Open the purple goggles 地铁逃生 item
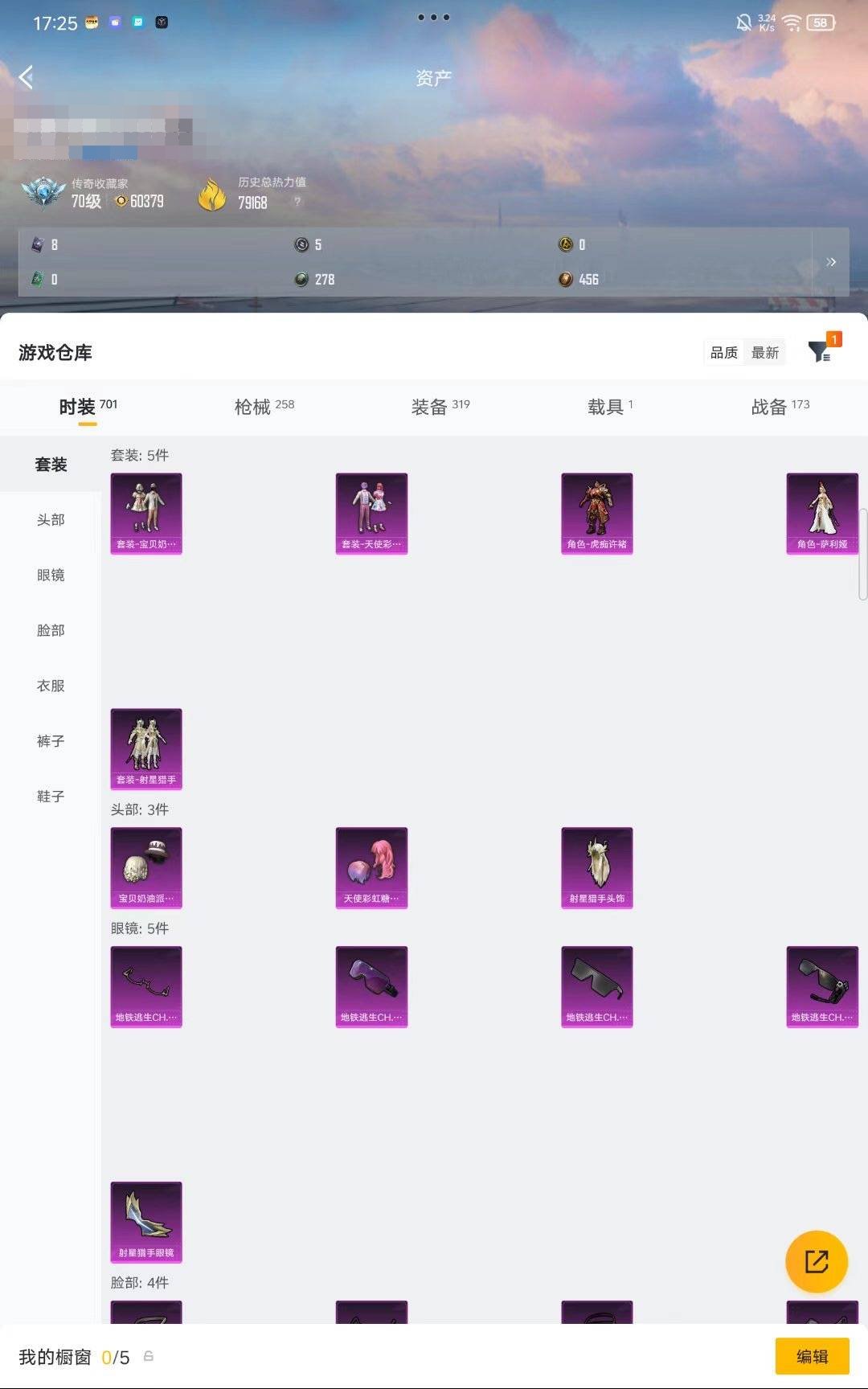This screenshot has width=868, height=1389. click(371, 987)
